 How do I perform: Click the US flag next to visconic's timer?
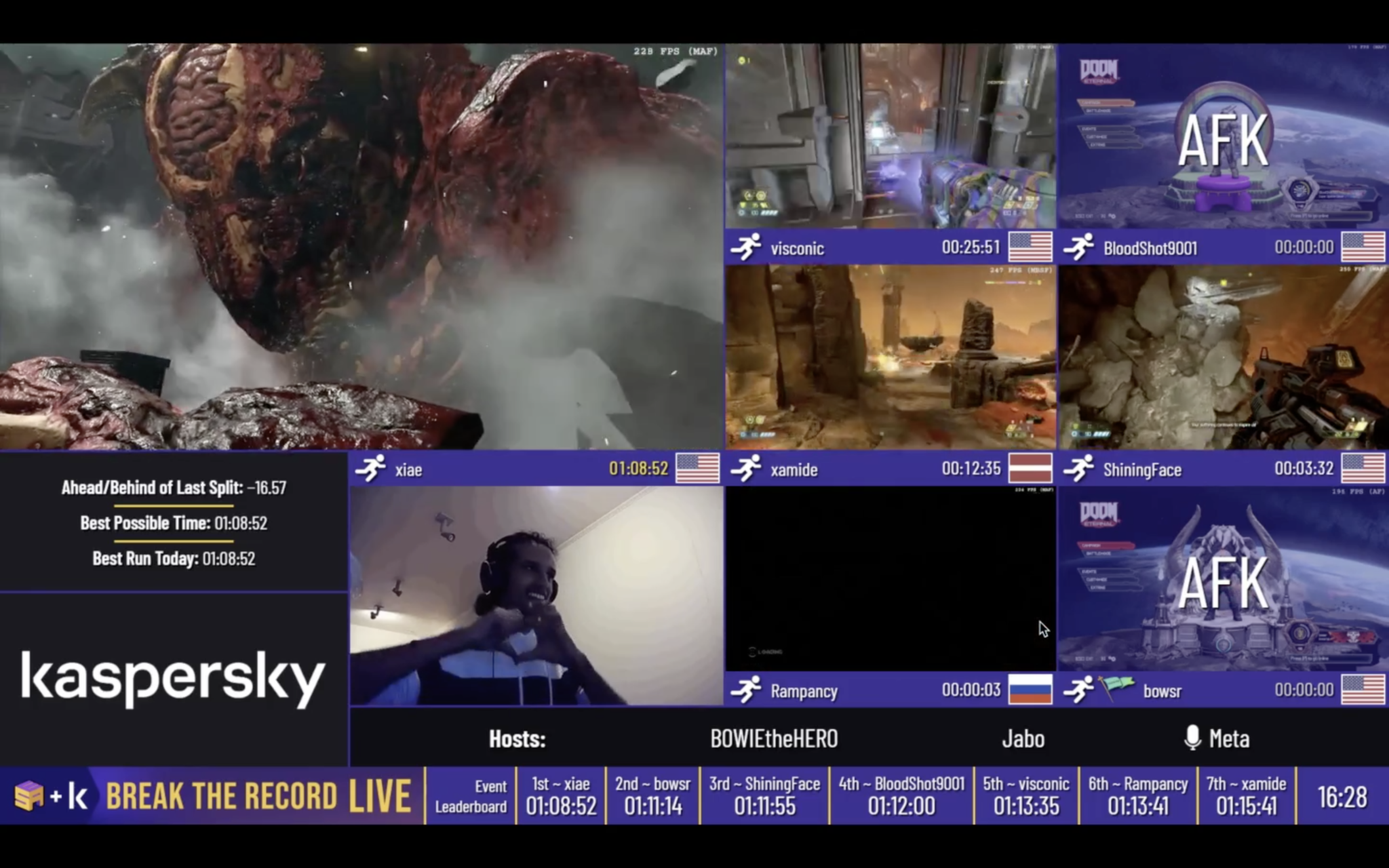pyautogui.click(x=1031, y=247)
